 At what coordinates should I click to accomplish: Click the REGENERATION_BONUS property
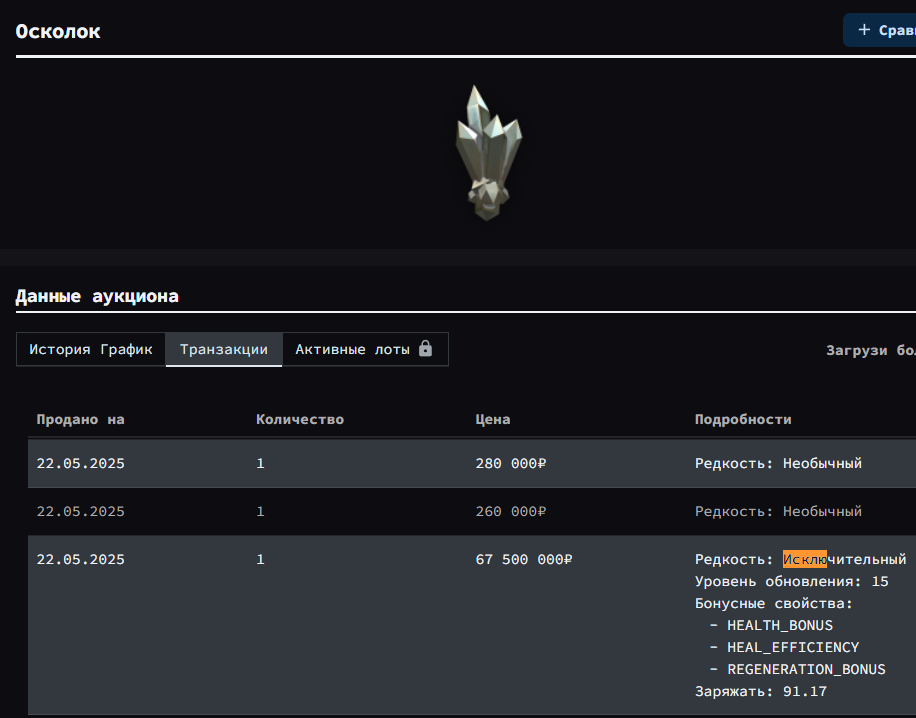[806, 670]
